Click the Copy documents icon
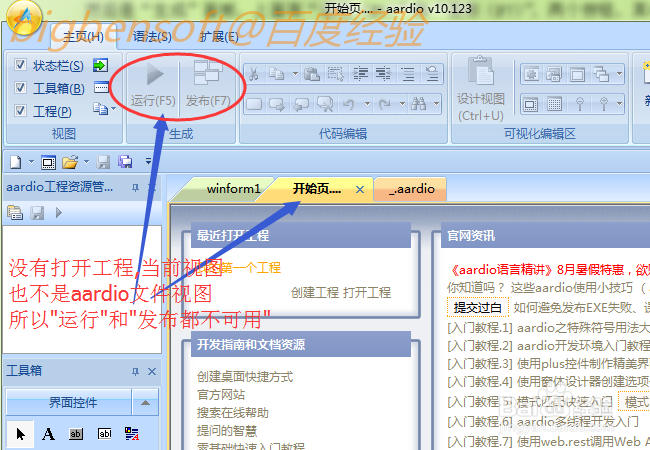The height and width of the screenshot is (450, 650). coord(276,74)
